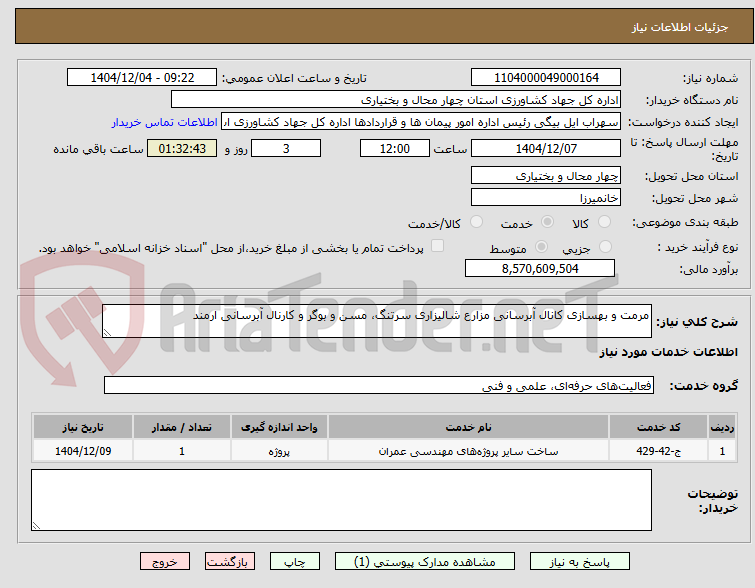
Task: Click the service code cell 'ج-42-429'
Action: coord(658,451)
